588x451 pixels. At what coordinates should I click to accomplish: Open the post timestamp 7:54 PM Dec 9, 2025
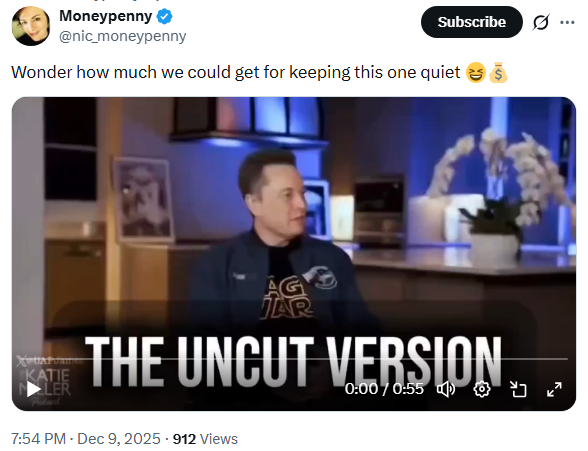(86, 439)
